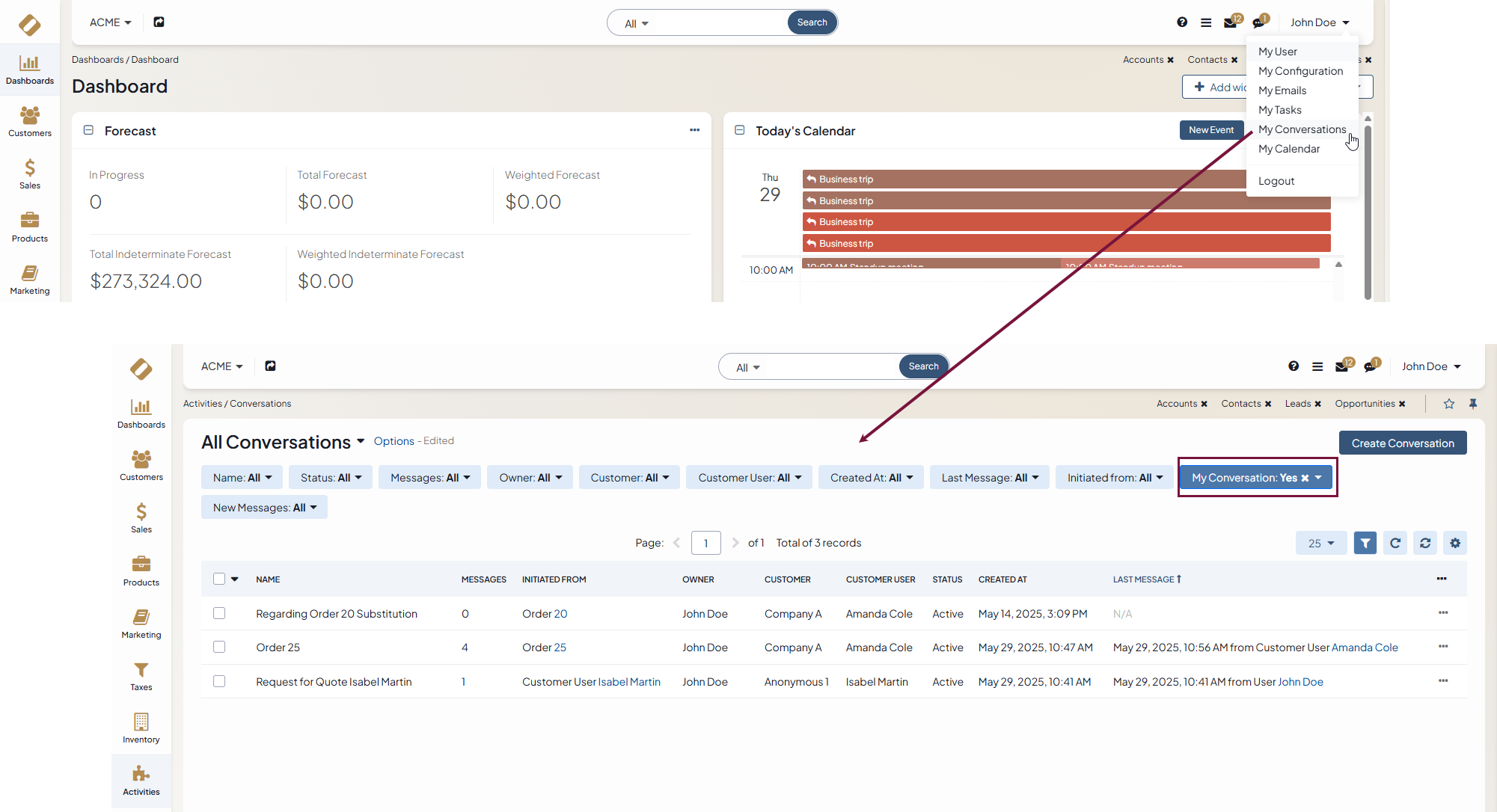Screen dimensions: 1497x812
Task: Check Regarding Order 20 Substitution row
Action: tap(219, 613)
